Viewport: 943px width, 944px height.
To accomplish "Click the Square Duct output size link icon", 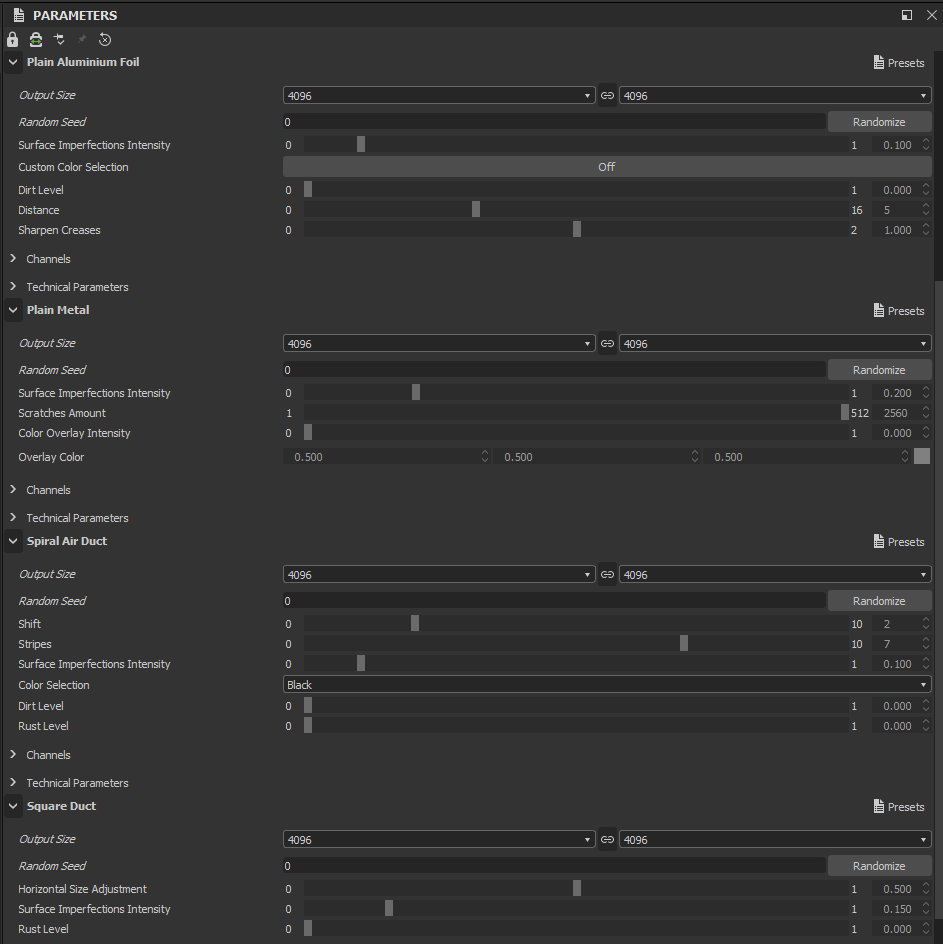I will click(607, 840).
